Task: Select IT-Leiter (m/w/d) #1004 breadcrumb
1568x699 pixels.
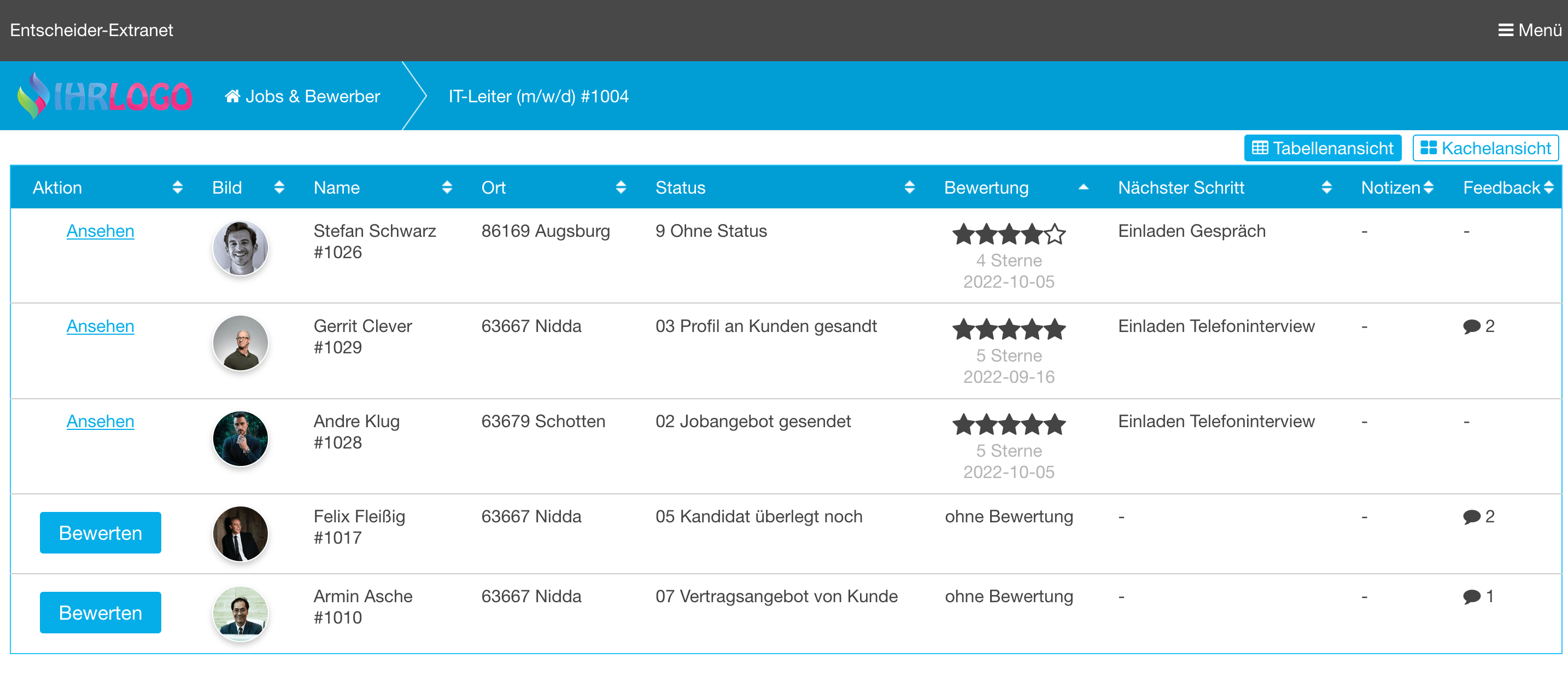Action: click(539, 96)
